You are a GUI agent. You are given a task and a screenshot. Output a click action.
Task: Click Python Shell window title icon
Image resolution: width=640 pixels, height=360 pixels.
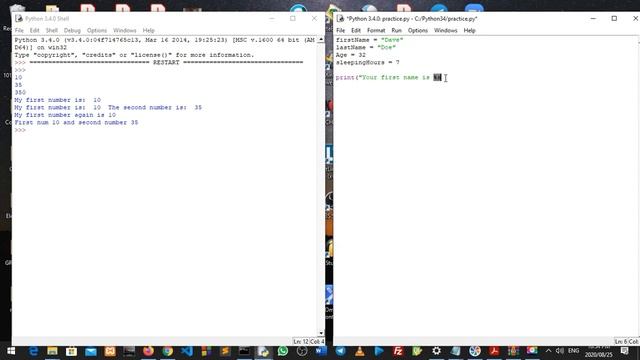19,18
